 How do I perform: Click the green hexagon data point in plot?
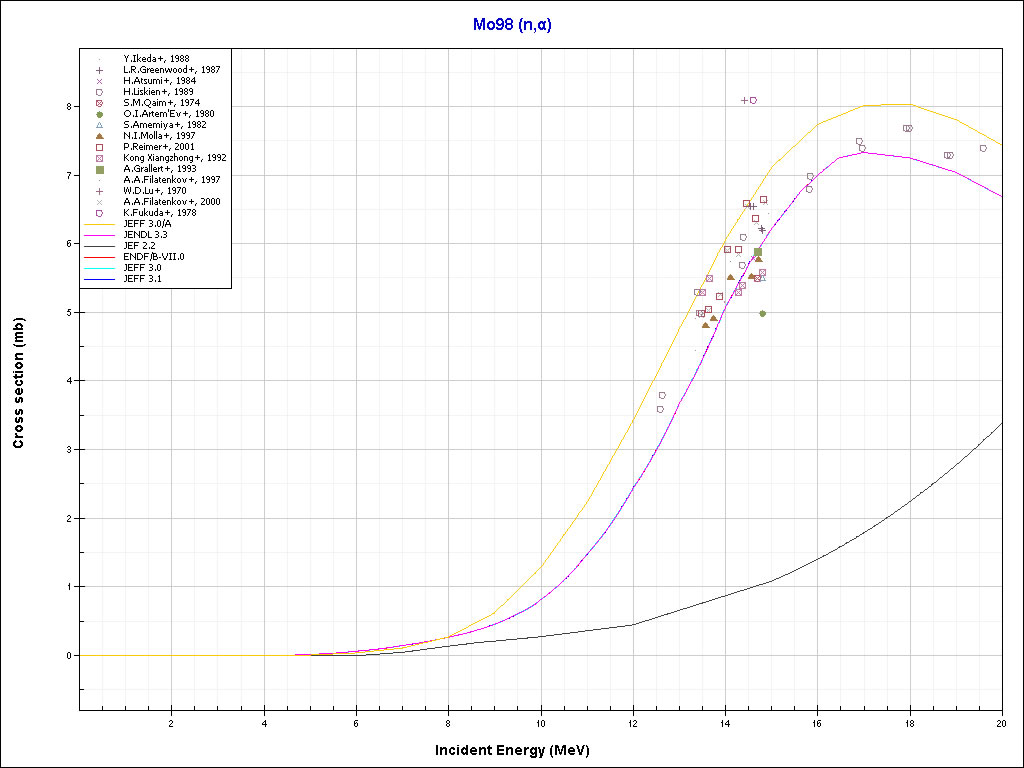pyautogui.click(x=762, y=313)
